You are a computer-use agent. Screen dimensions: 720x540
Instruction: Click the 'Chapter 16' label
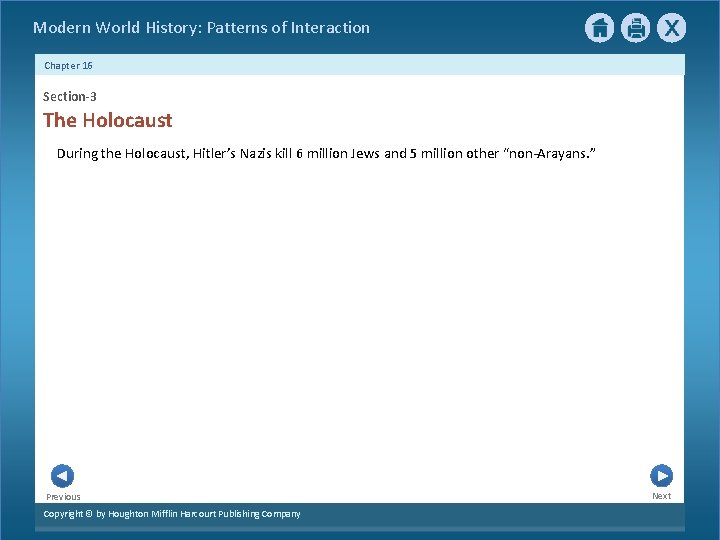68,66
